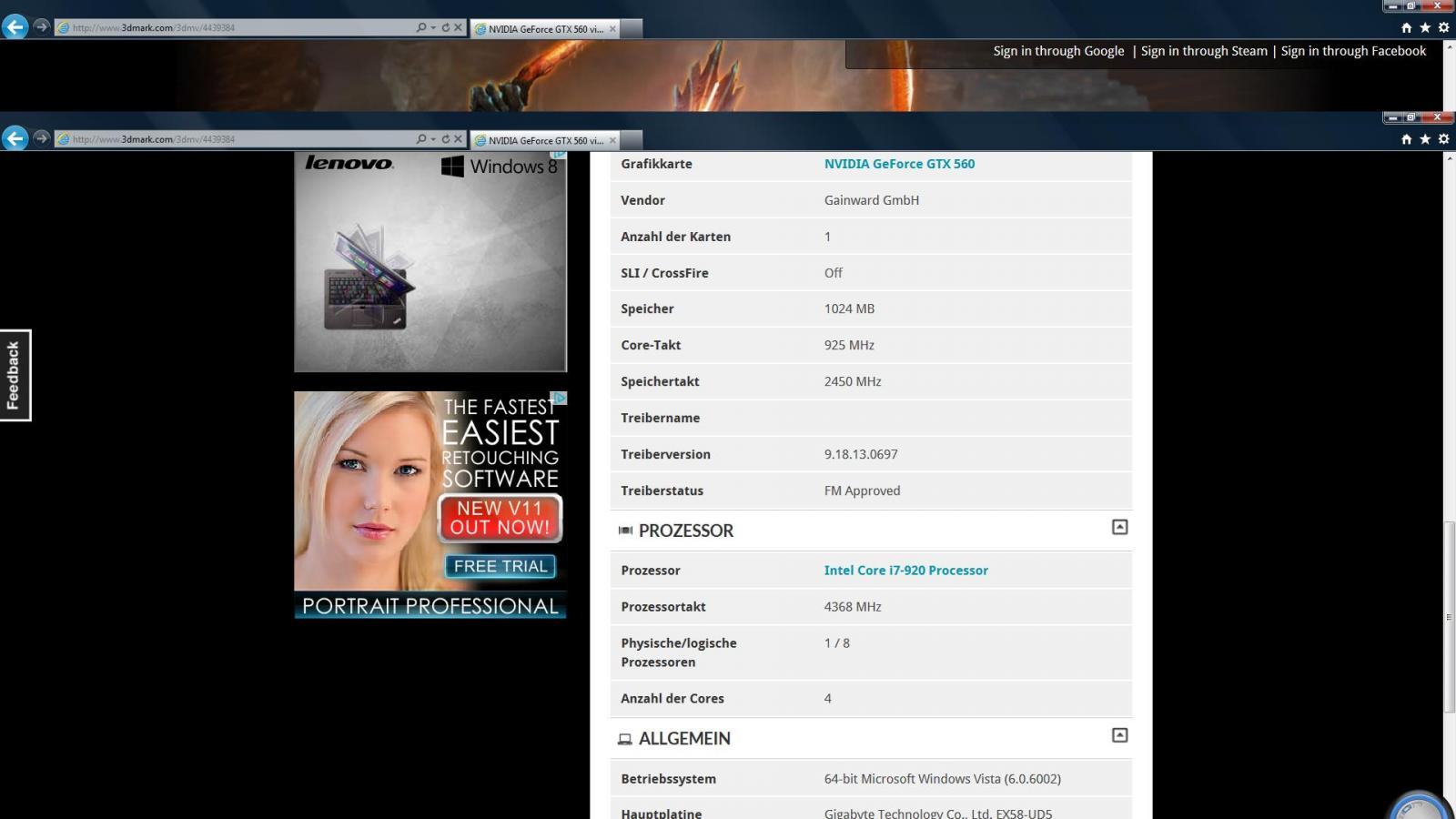This screenshot has width=1456, height=819.
Task: Refresh the page in the lower browser window
Action: (446, 139)
